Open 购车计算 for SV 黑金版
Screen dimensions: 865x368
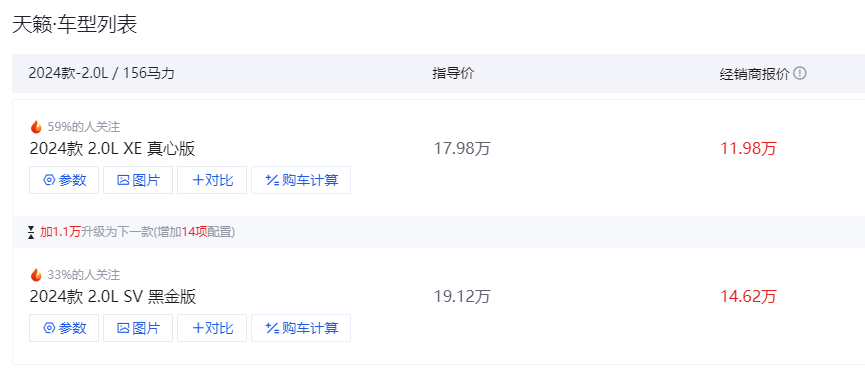point(301,328)
